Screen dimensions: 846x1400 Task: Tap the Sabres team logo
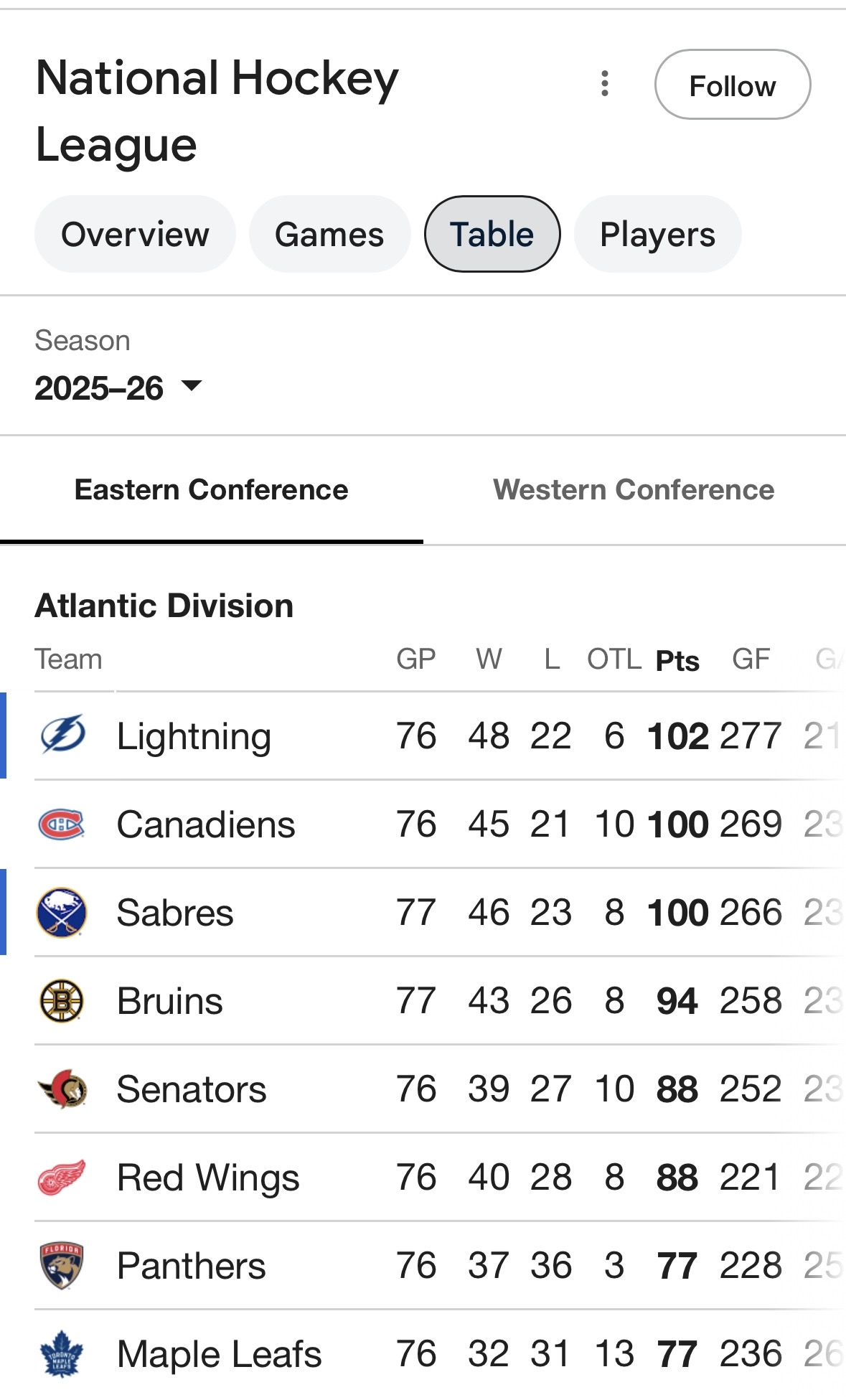tap(62, 912)
